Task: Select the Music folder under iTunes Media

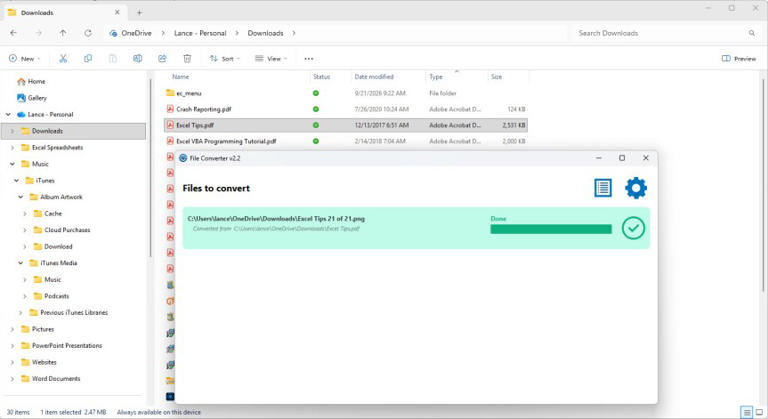Action: point(48,279)
